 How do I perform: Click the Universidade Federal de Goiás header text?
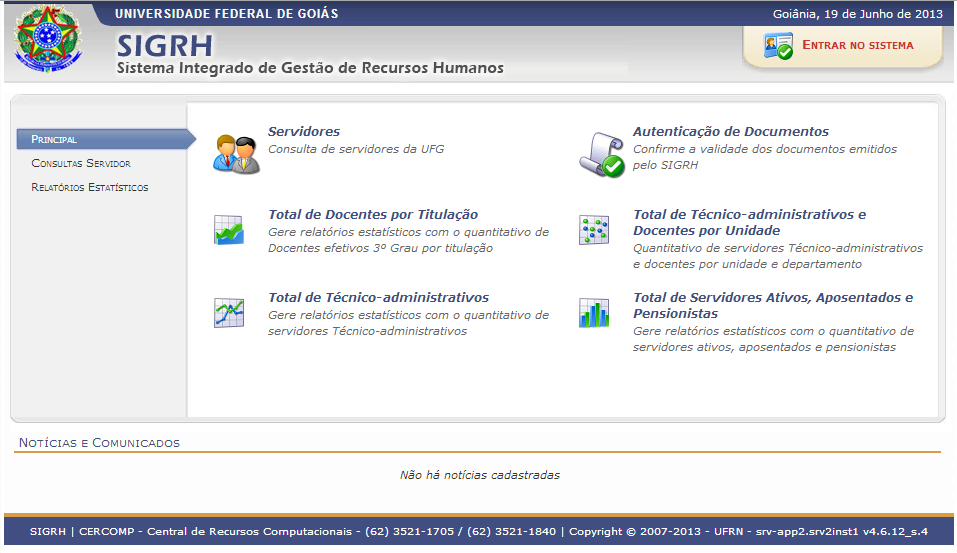(x=226, y=13)
